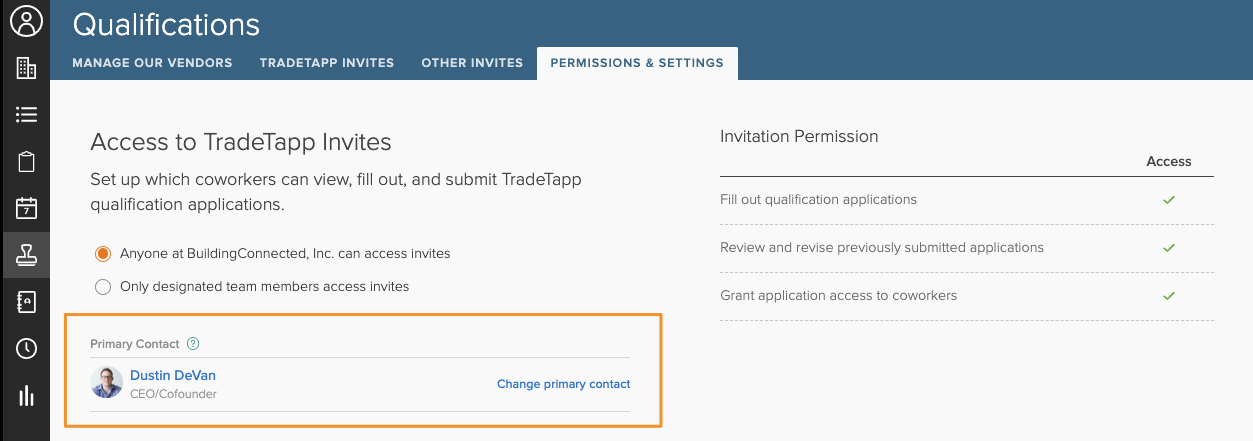1253x441 pixels.
Task: Open the calendar icon in sidebar
Action: coord(26,208)
